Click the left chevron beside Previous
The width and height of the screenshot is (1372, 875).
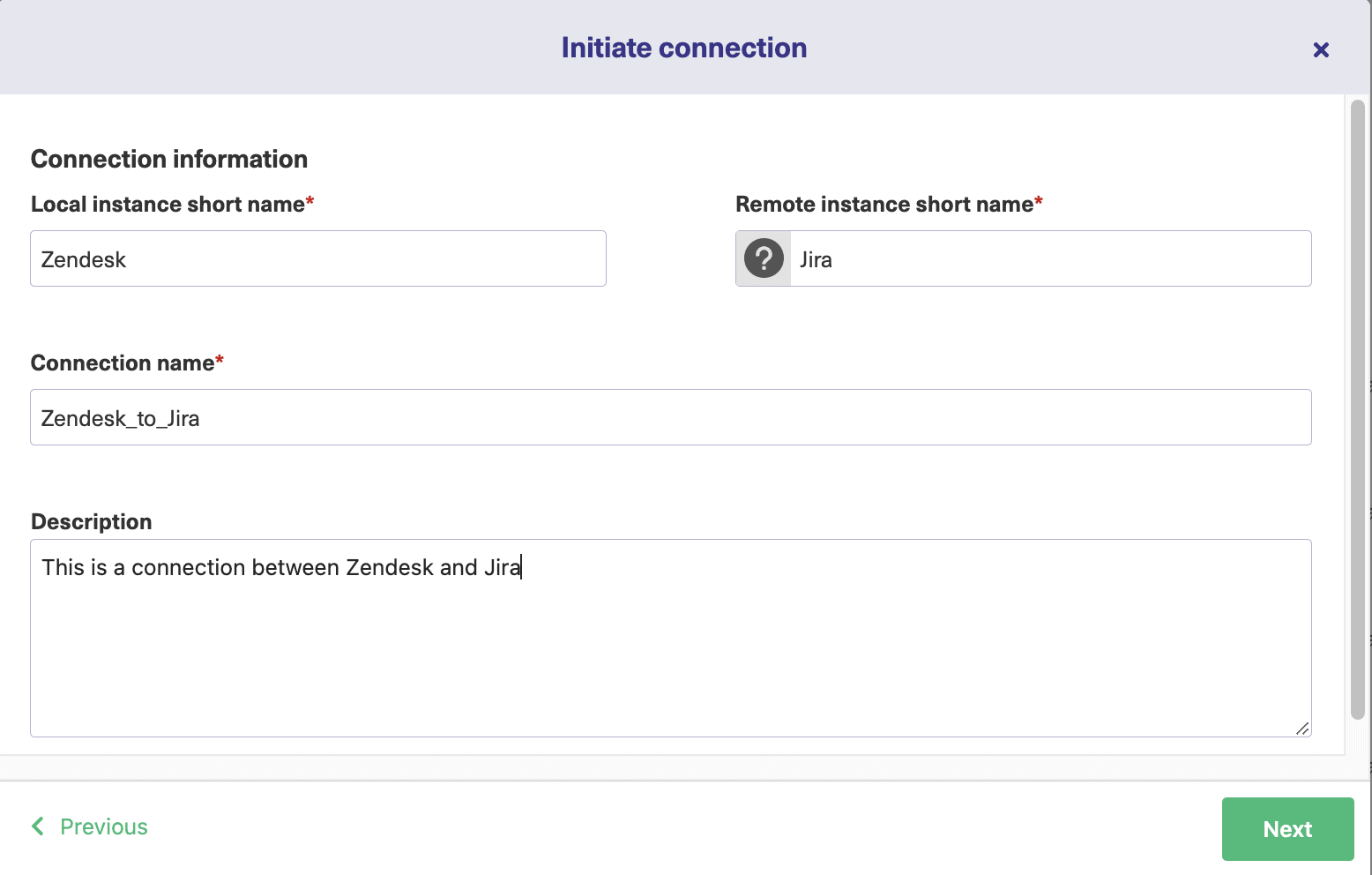[x=37, y=826]
